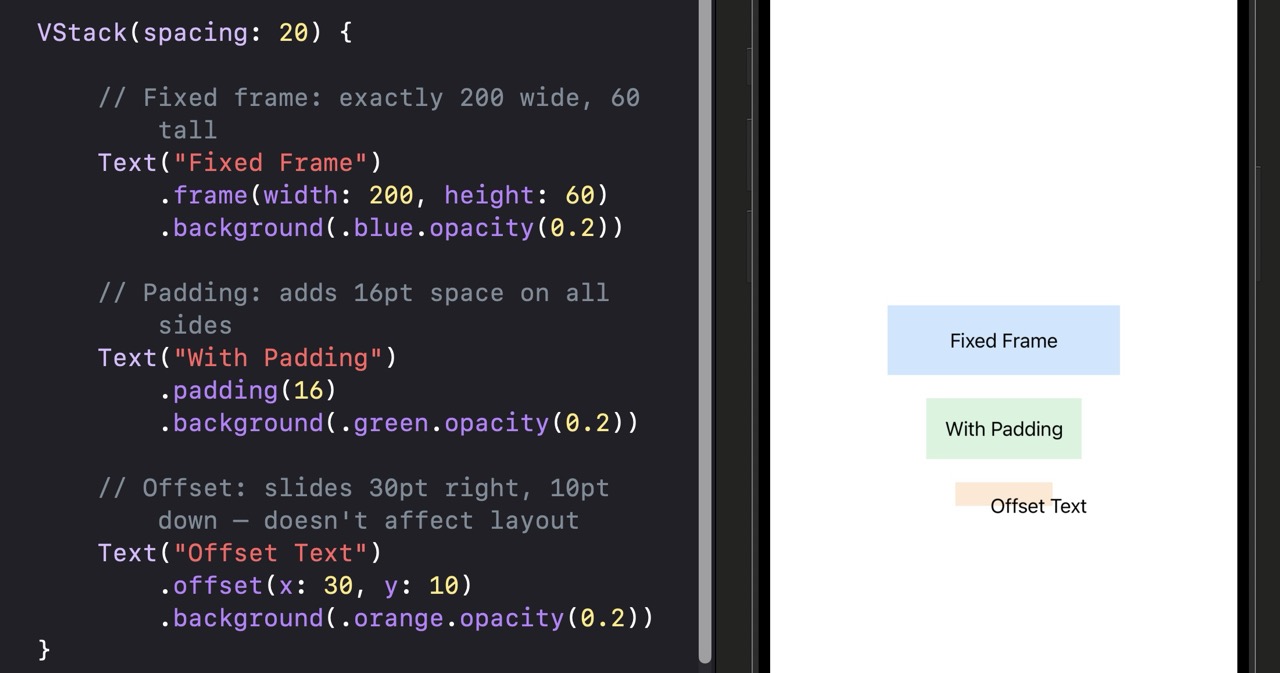Click the spacing value 20 in VStack
Viewport: 1280px width, 673px height.
(293, 32)
